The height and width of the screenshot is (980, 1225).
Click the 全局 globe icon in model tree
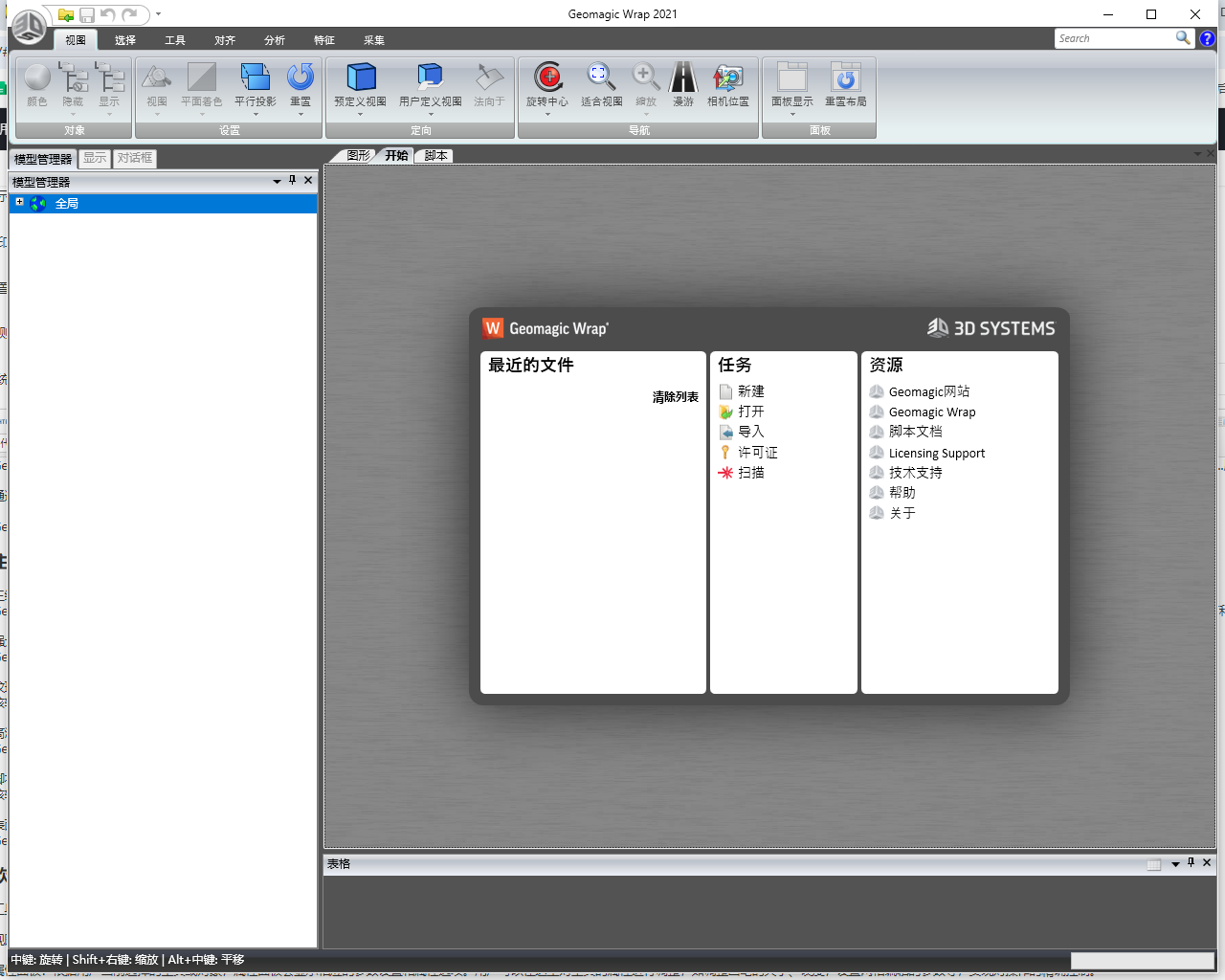pyautogui.click(x=38, y=204)
